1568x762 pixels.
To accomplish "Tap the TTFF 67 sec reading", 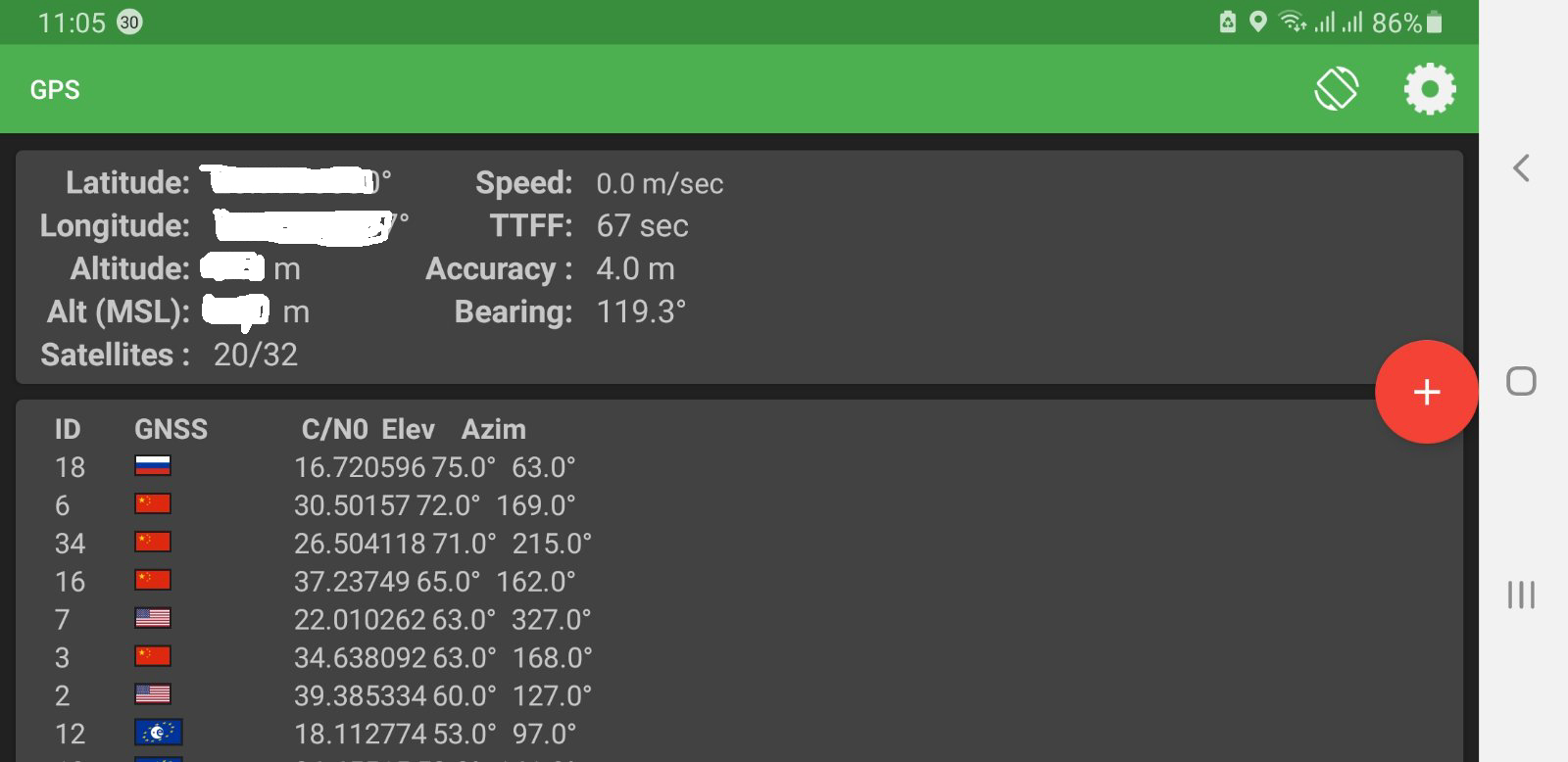I will coord(642,225).
